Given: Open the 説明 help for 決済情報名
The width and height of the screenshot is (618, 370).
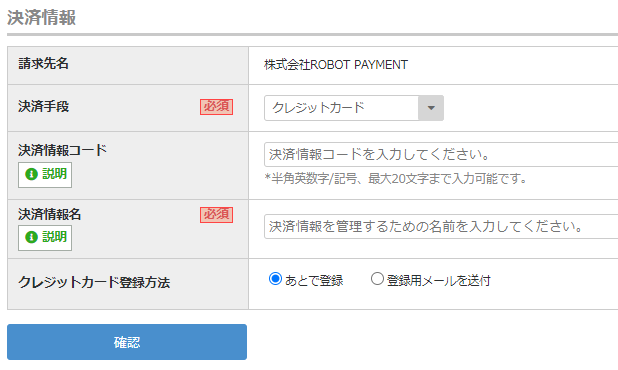Looking at the screenshot, I should [45, 238].
